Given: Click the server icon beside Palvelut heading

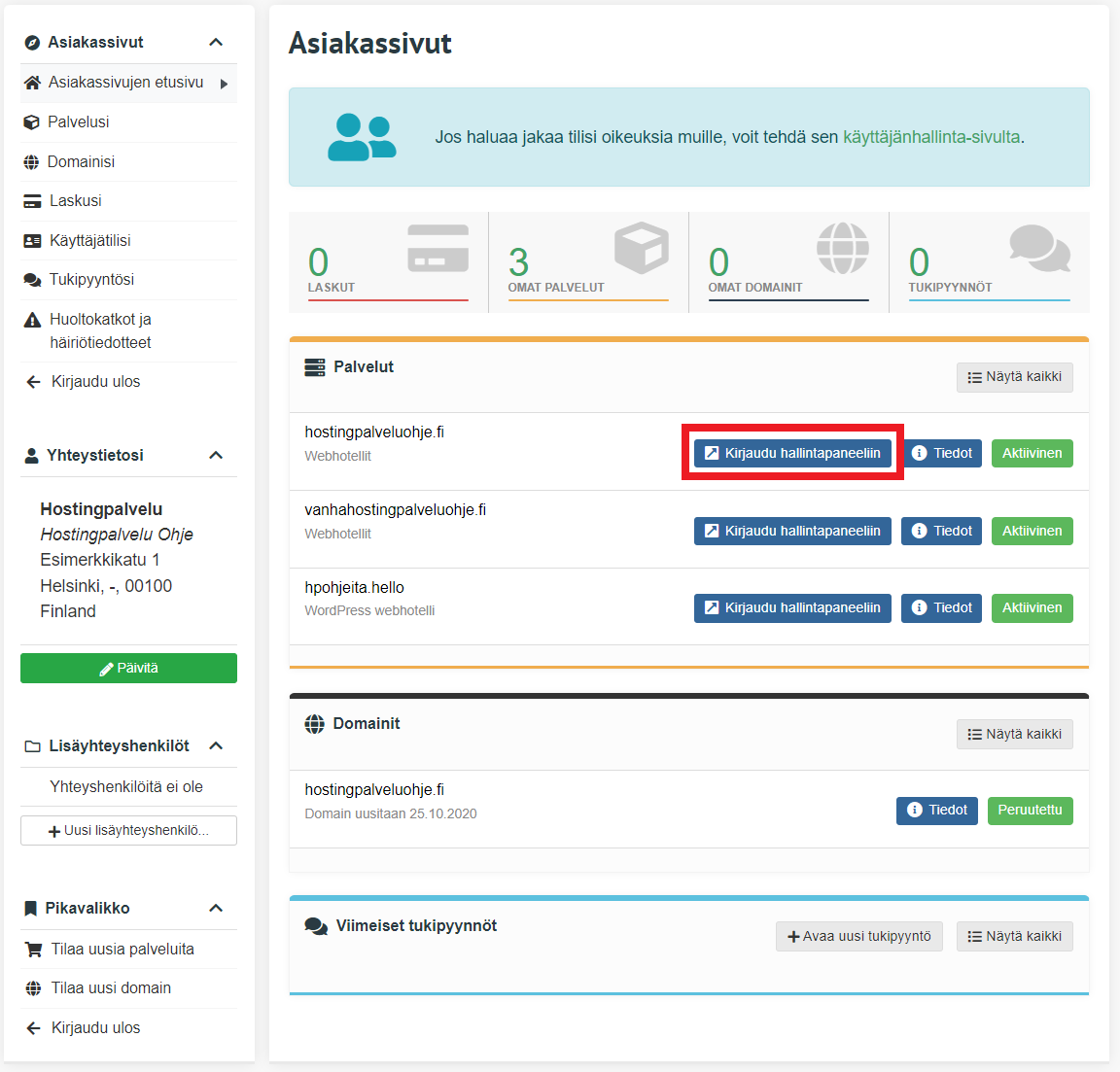Looking at the screenshot, I should point(315,367).
